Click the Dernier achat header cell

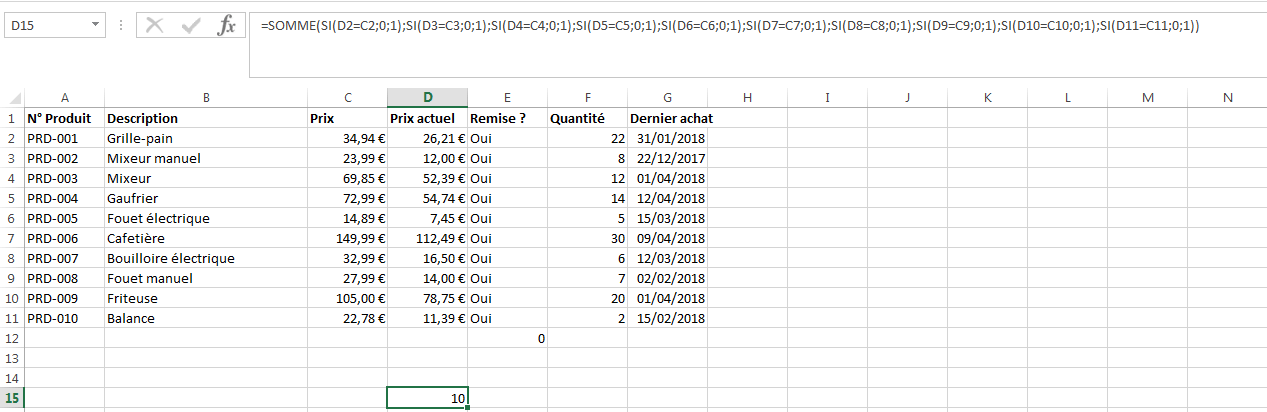tap(667, 118)
